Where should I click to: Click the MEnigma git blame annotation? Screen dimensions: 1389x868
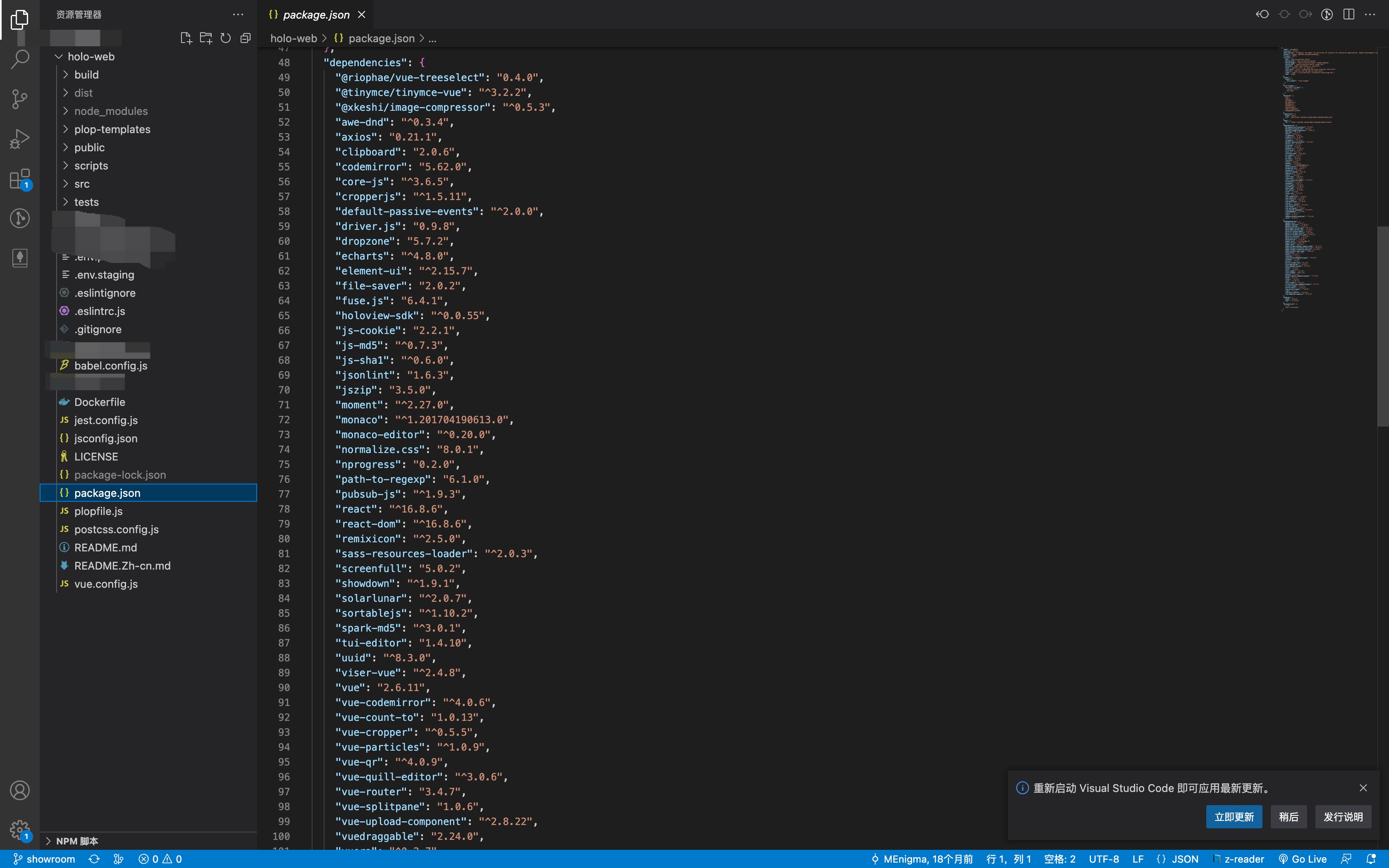pyautogui.click(x=922, y=859)
